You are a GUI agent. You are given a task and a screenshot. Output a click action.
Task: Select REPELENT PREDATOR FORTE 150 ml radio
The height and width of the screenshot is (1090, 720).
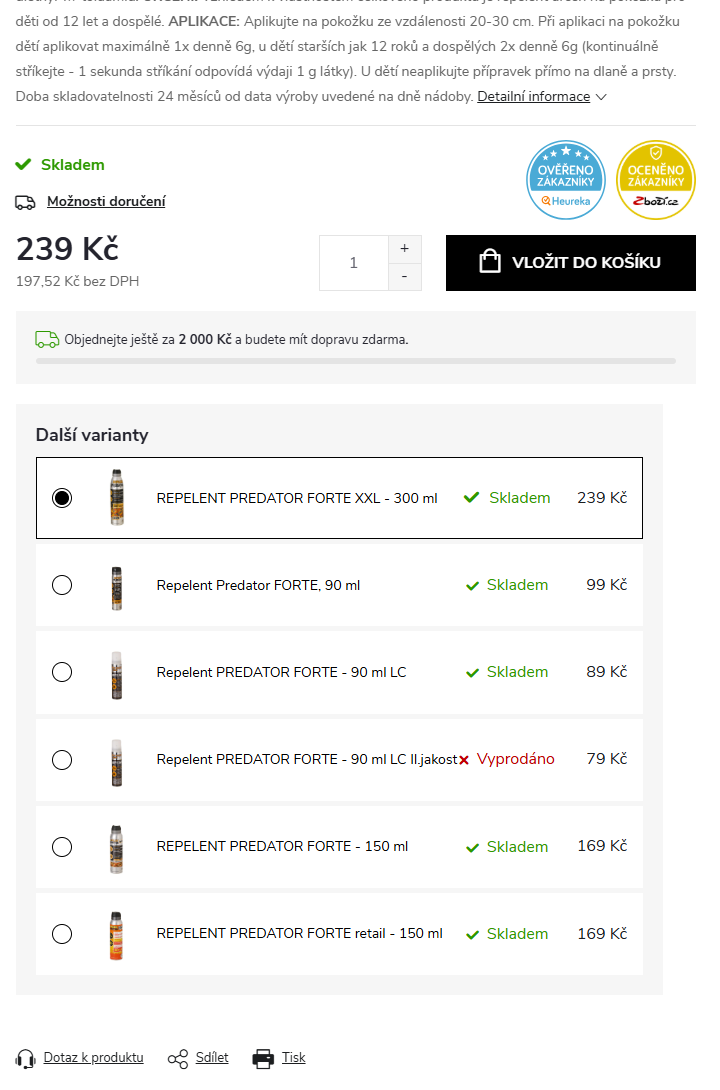coord(62,847)
